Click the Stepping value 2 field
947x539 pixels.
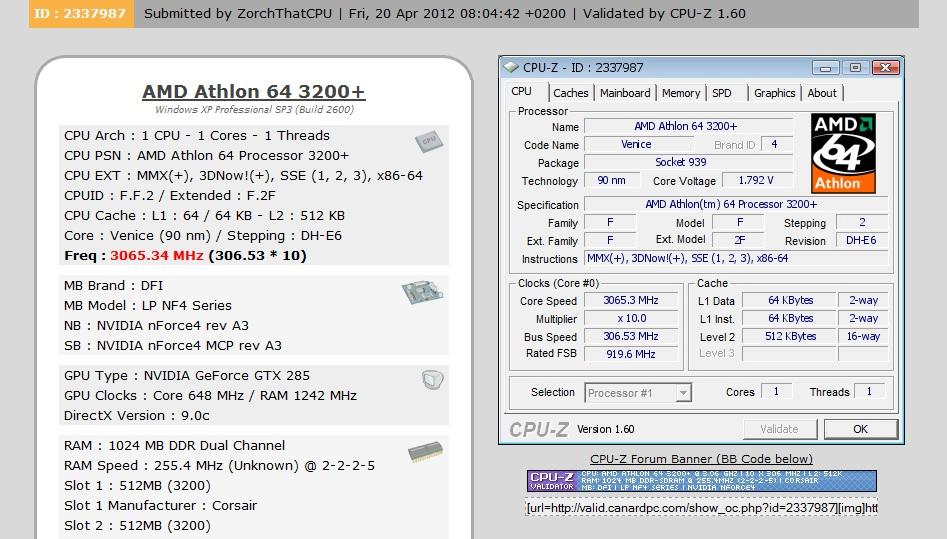862,222
